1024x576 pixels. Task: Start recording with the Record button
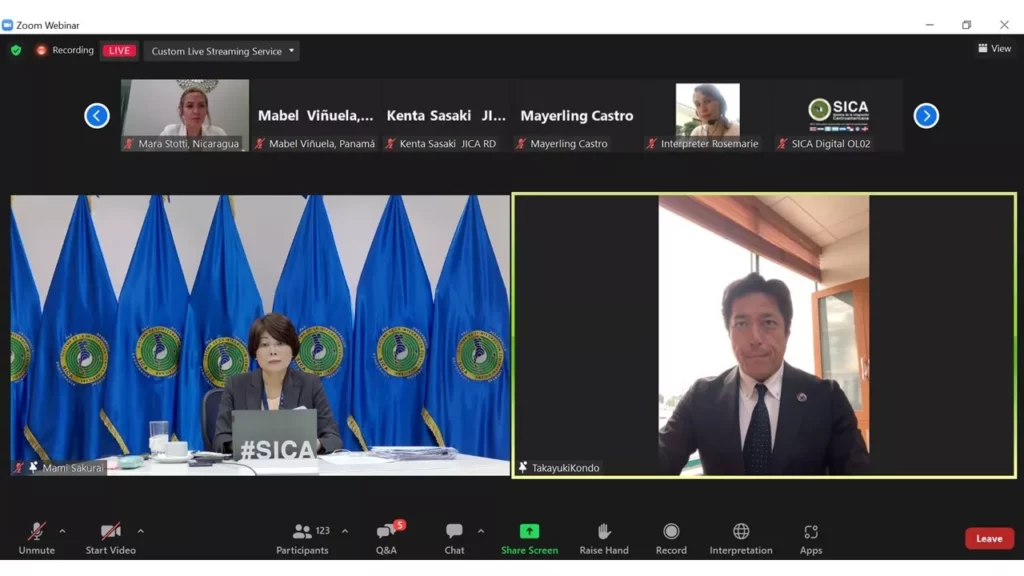[x=671, y=538]
